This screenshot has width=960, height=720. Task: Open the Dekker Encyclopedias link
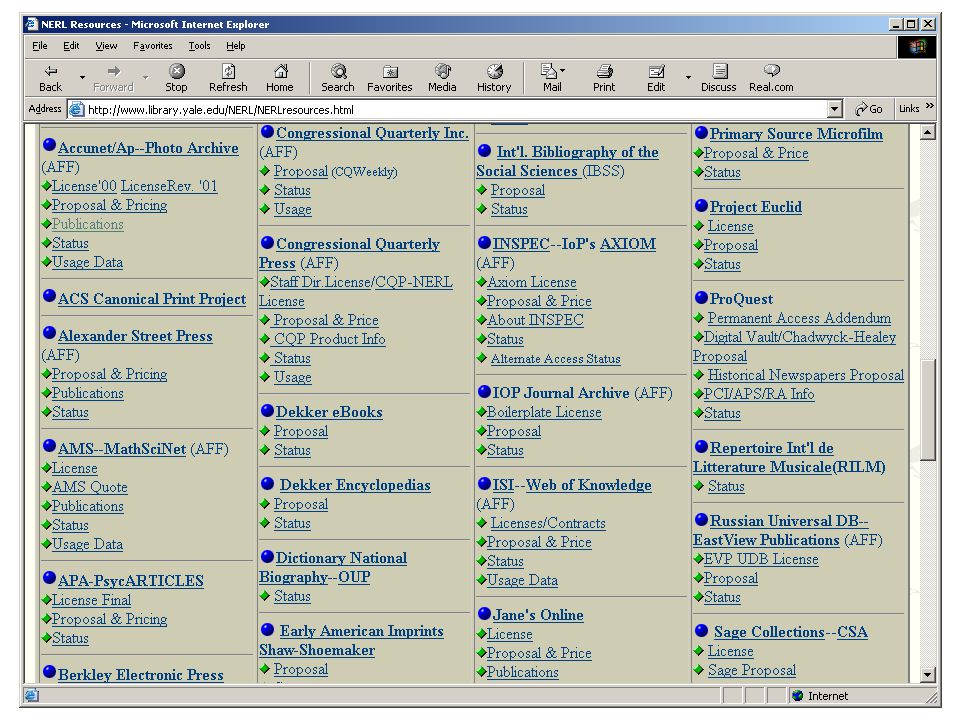click(x=355, y=485)
